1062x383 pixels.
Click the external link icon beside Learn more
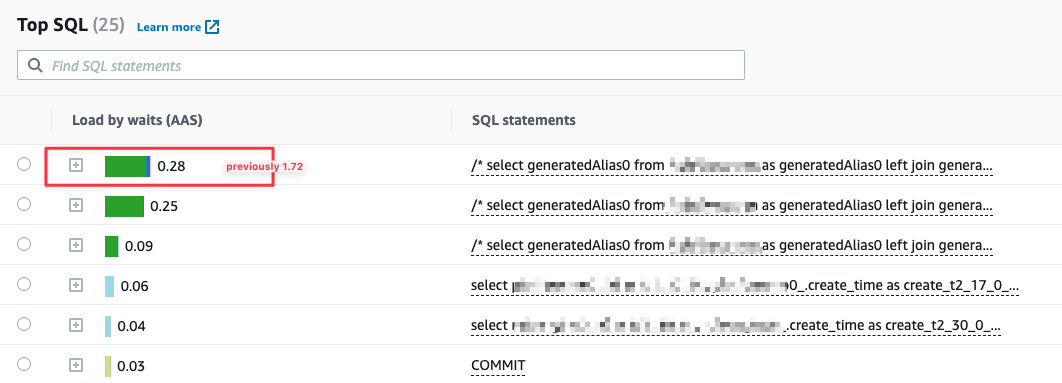(213, 27)
